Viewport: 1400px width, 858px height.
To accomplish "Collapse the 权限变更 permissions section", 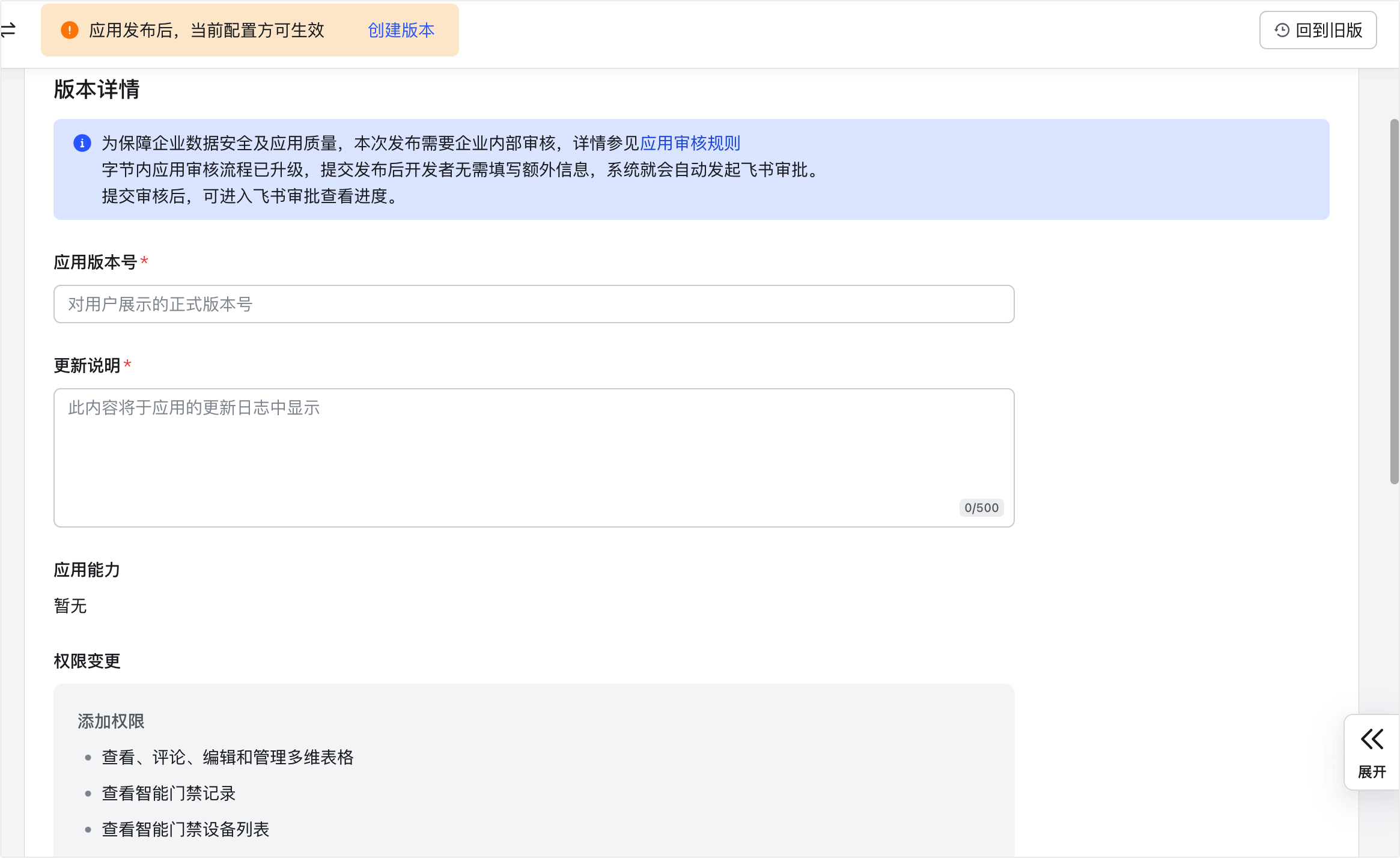I will [x=86, y=661].
